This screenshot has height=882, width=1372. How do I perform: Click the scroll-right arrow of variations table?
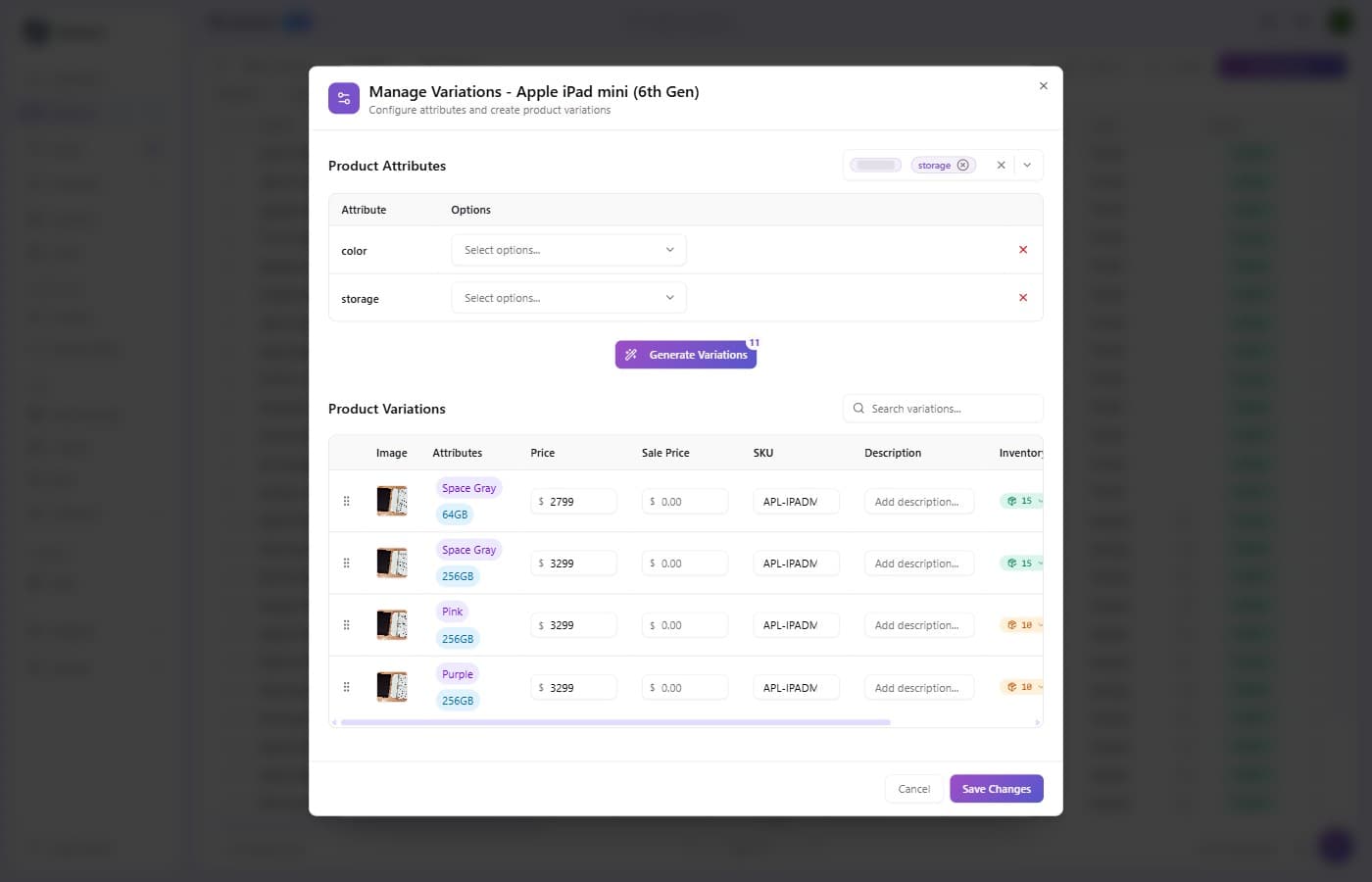click(1038, 722)
